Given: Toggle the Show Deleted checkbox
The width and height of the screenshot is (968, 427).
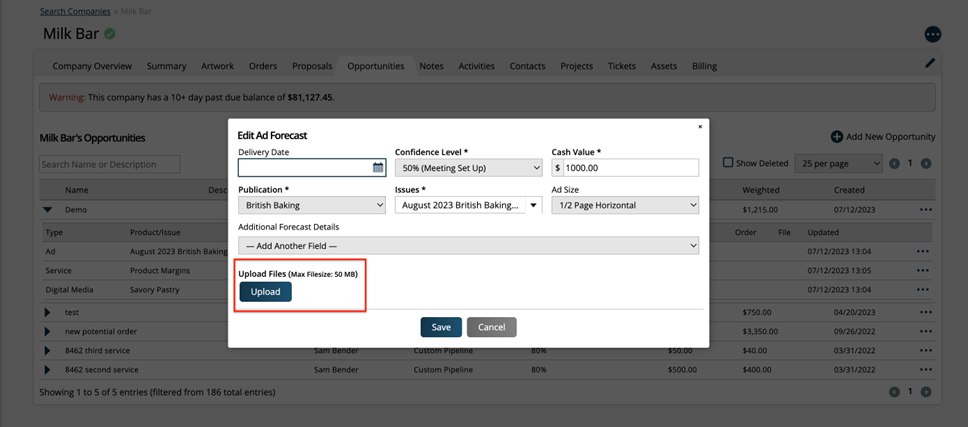Looking at the screenshot, I should pyautogui.click(x=728, y=163).
